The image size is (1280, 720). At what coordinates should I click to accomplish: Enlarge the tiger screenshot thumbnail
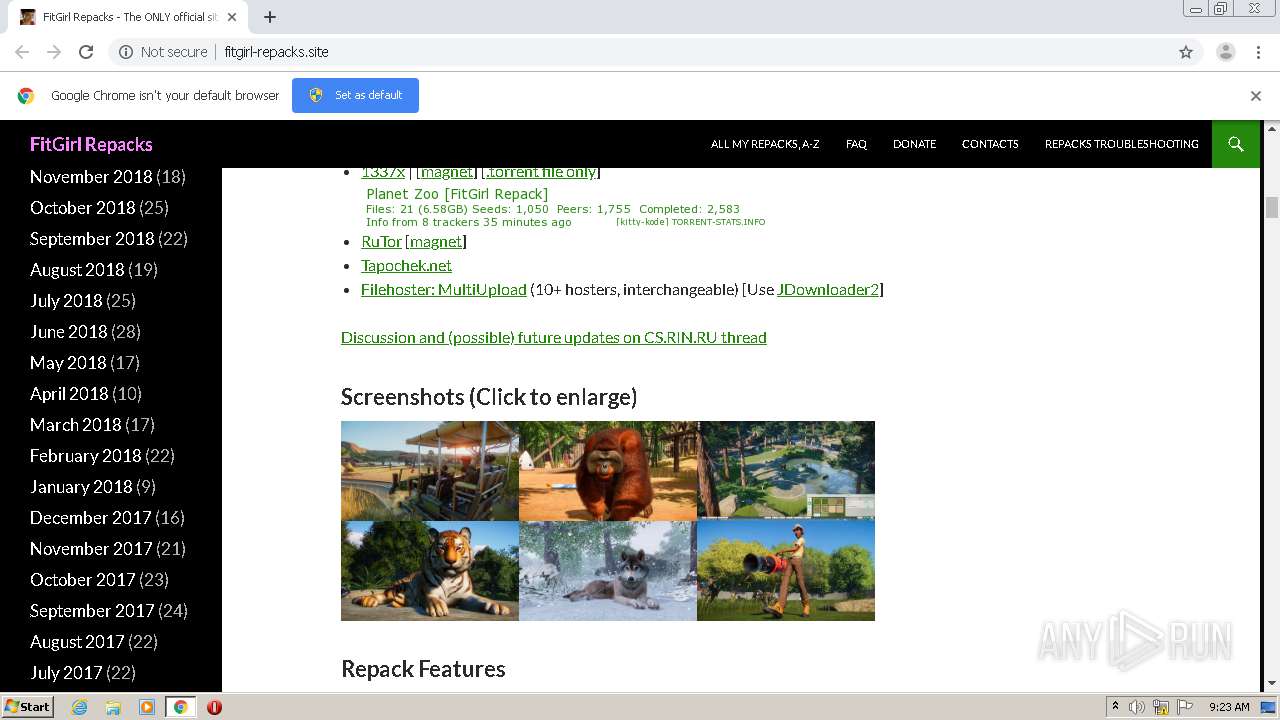(430, 571)
